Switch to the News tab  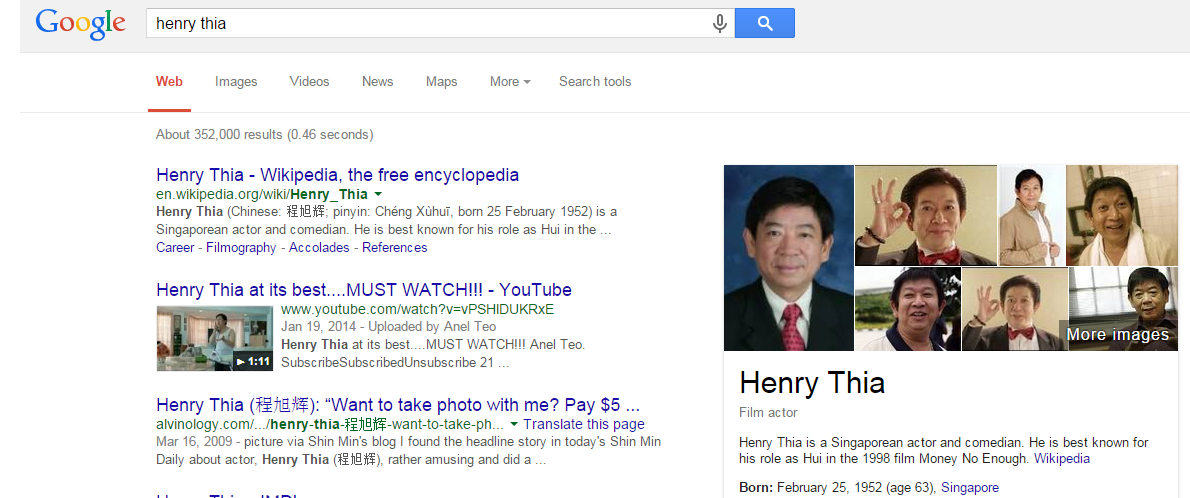[378, 81]
